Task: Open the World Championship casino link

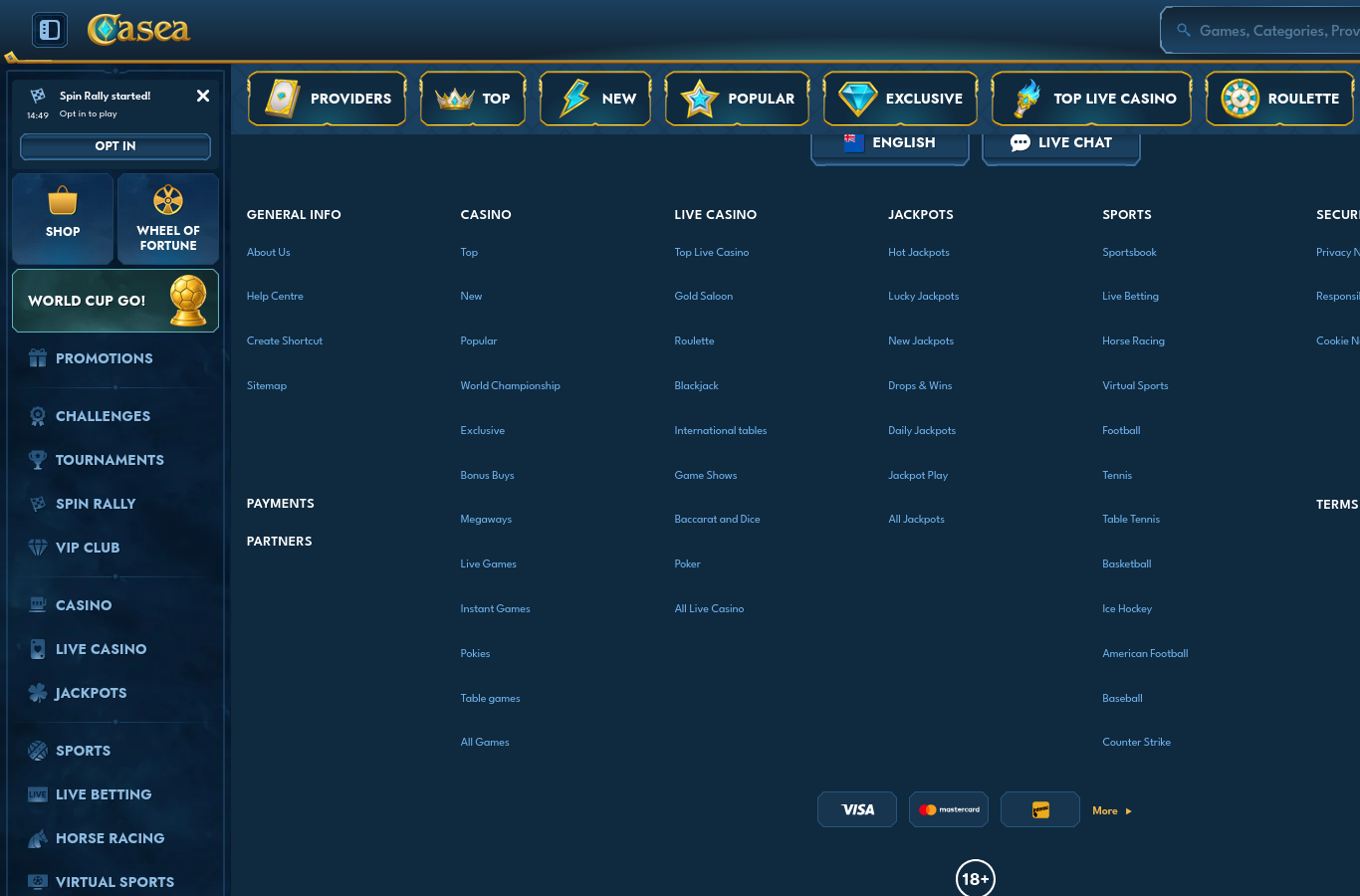Action: pos(511,386)
